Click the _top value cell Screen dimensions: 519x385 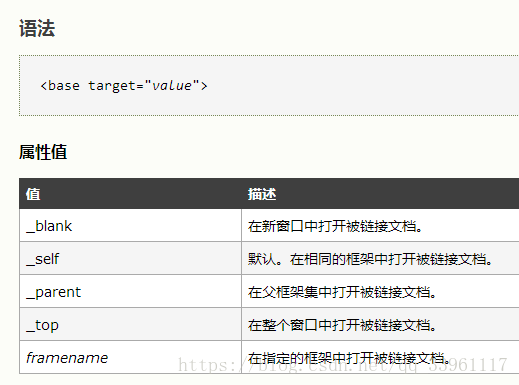130,324
